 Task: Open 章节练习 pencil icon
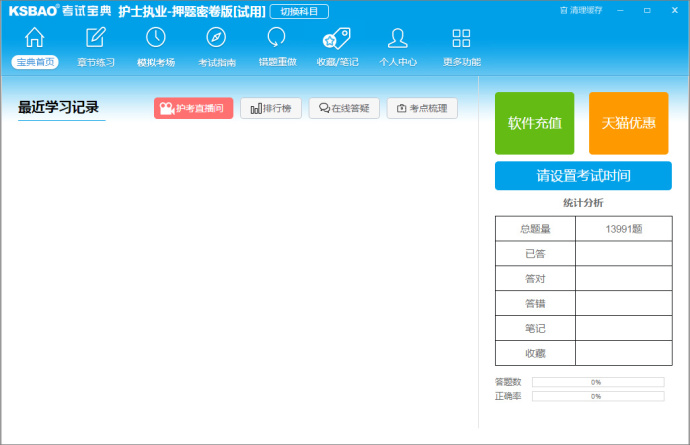(x=95, y=38)
